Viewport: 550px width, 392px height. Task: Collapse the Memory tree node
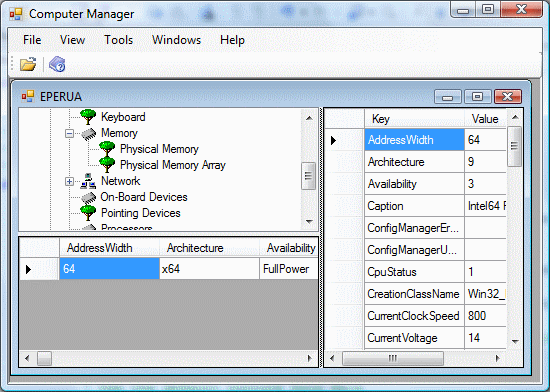click(69, 134)
